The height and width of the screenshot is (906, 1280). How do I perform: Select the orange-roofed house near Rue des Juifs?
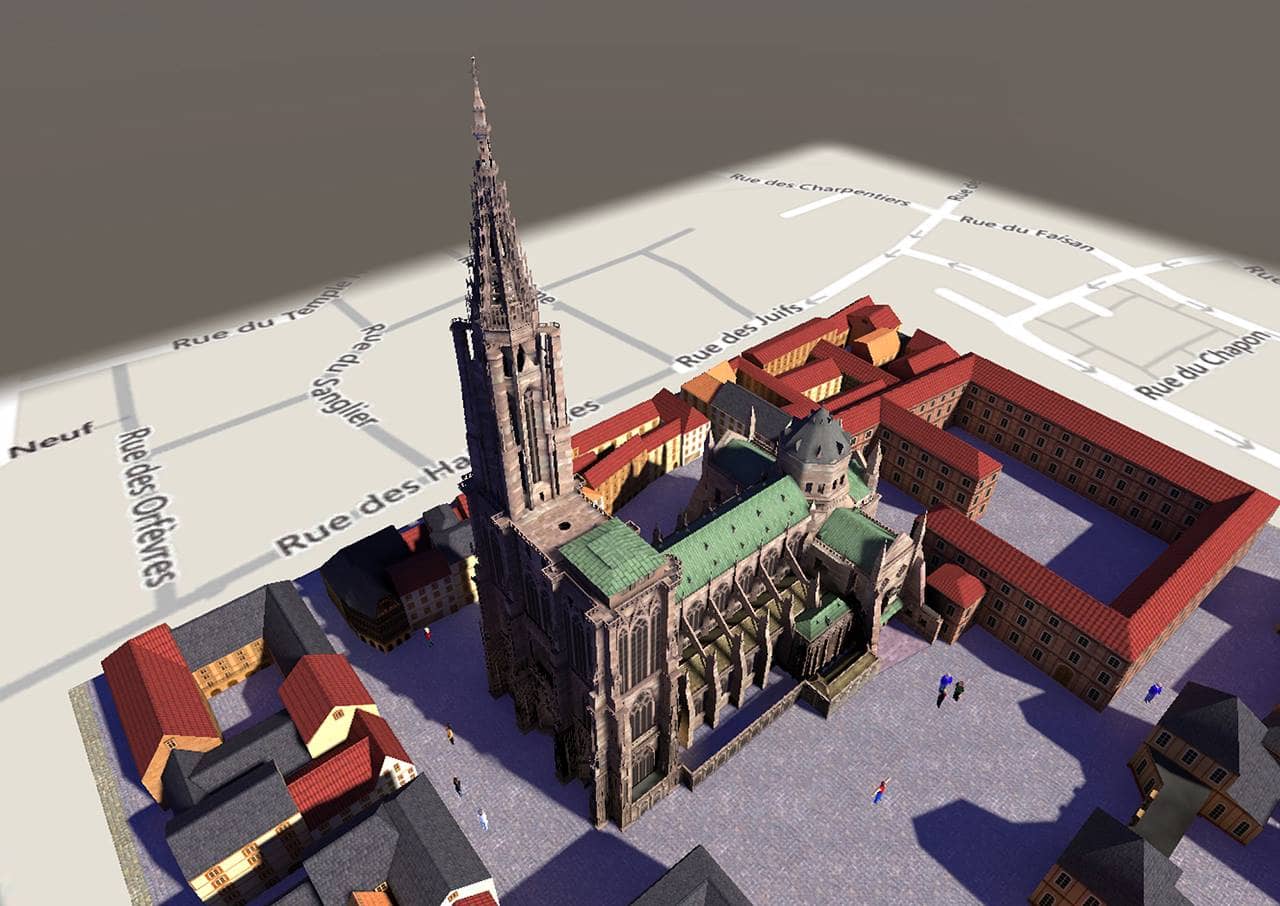click(x=876, y=345)
